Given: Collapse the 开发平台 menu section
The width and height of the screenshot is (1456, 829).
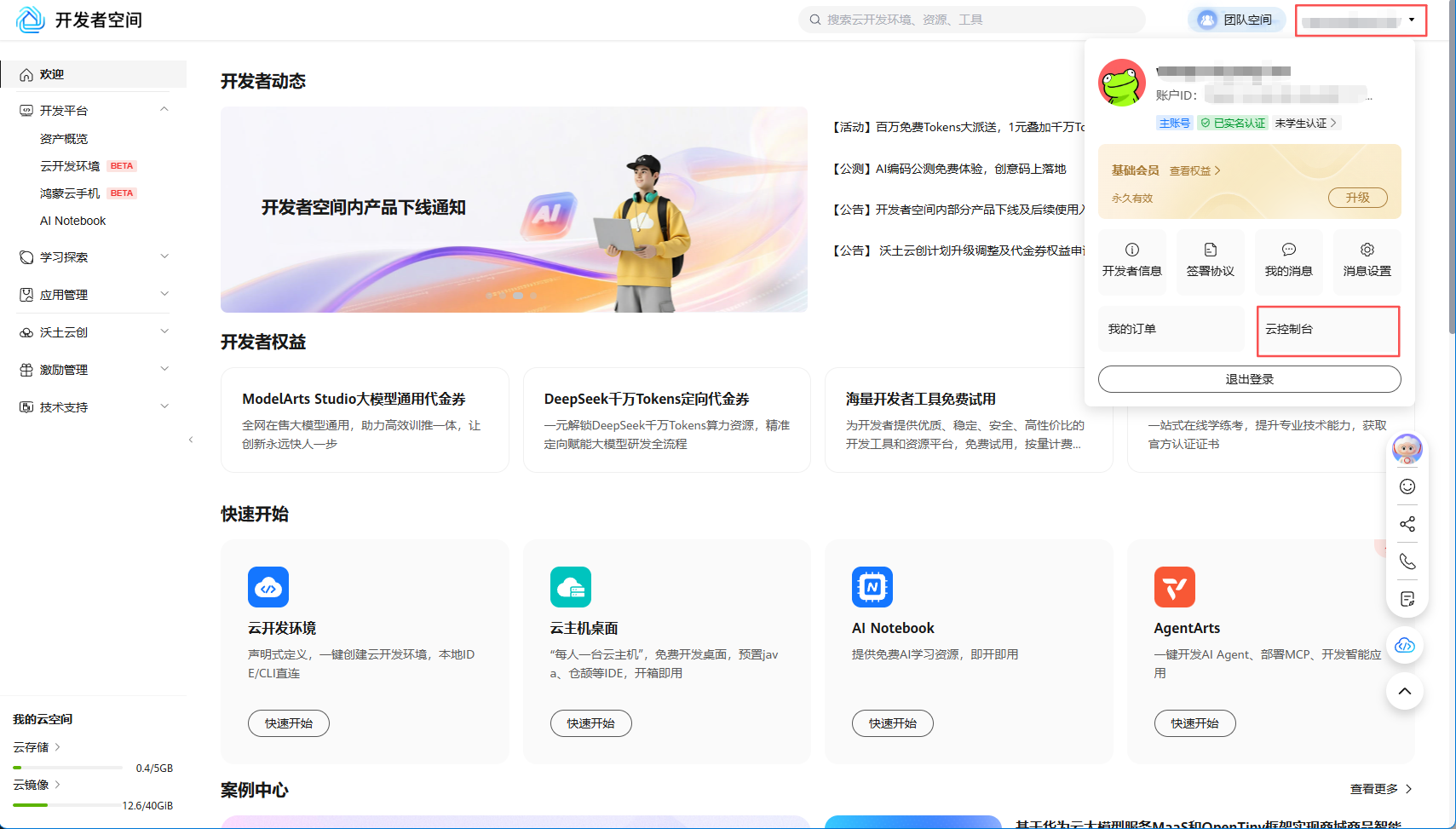Looking at the screenshot, I should point(164,109).
